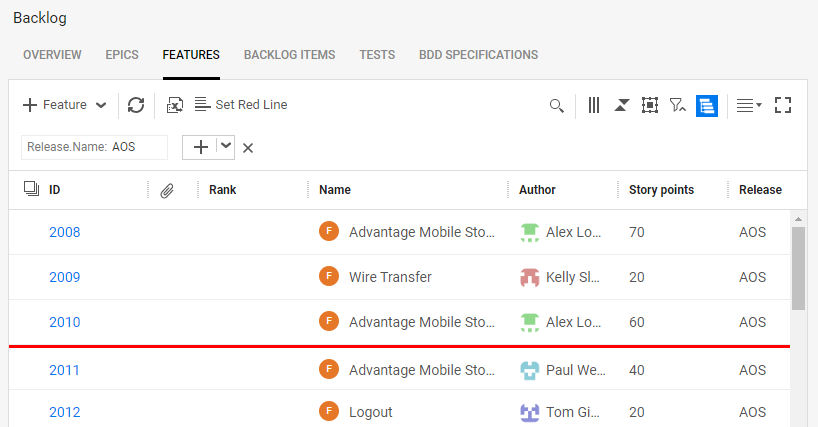
Task: Open the add filter dropdown chevron
Action: [227, 146]
